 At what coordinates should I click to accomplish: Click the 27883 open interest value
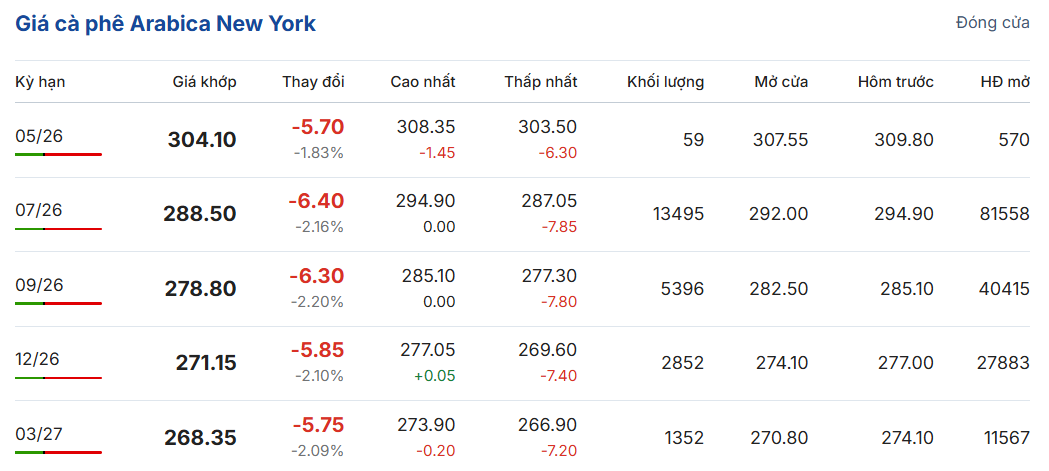[1003, 363]
